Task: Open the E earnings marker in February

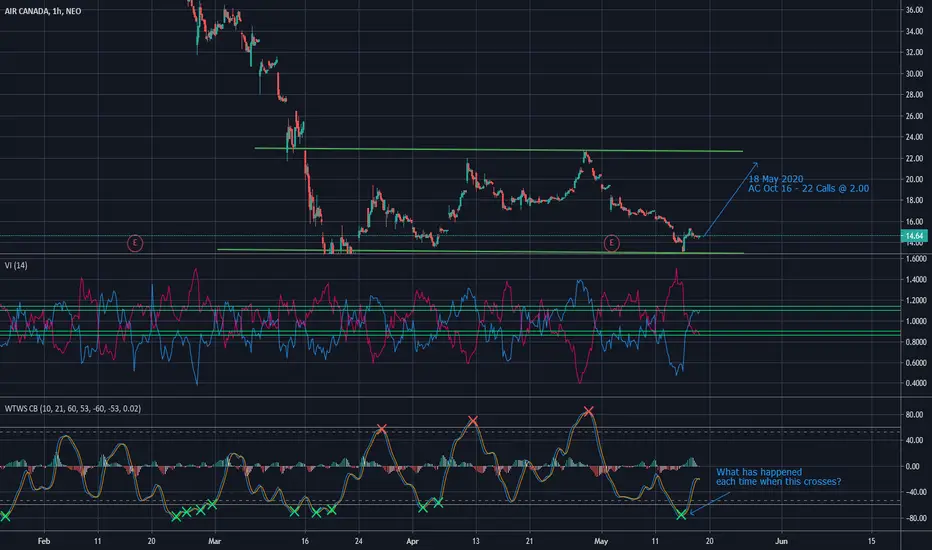Action: point(135,243)
